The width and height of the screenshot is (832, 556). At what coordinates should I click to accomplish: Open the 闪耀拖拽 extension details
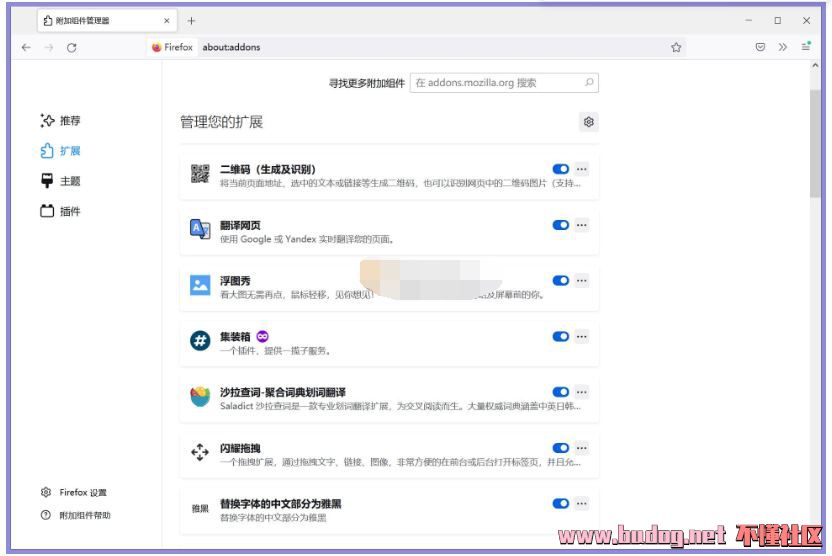coord(389,454)
